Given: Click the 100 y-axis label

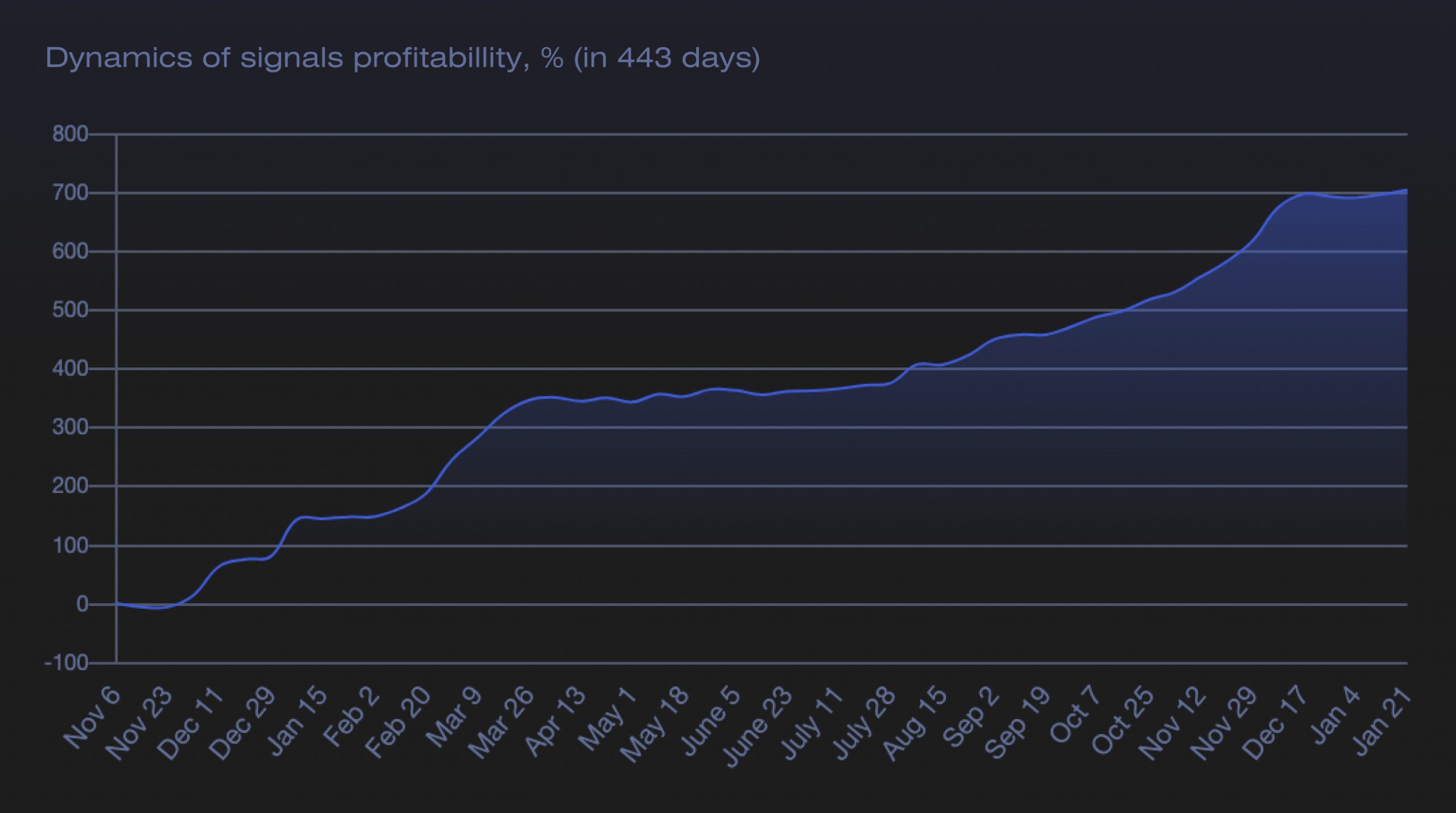Looking at the screenshot, I should pyautogui.click(x=70, y=546).
